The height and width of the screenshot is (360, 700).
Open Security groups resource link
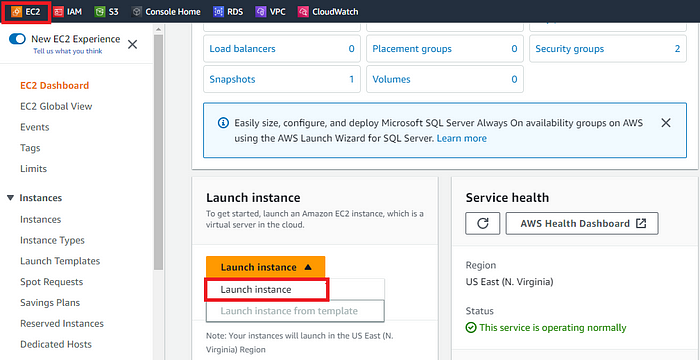click(x=570, y=49)
